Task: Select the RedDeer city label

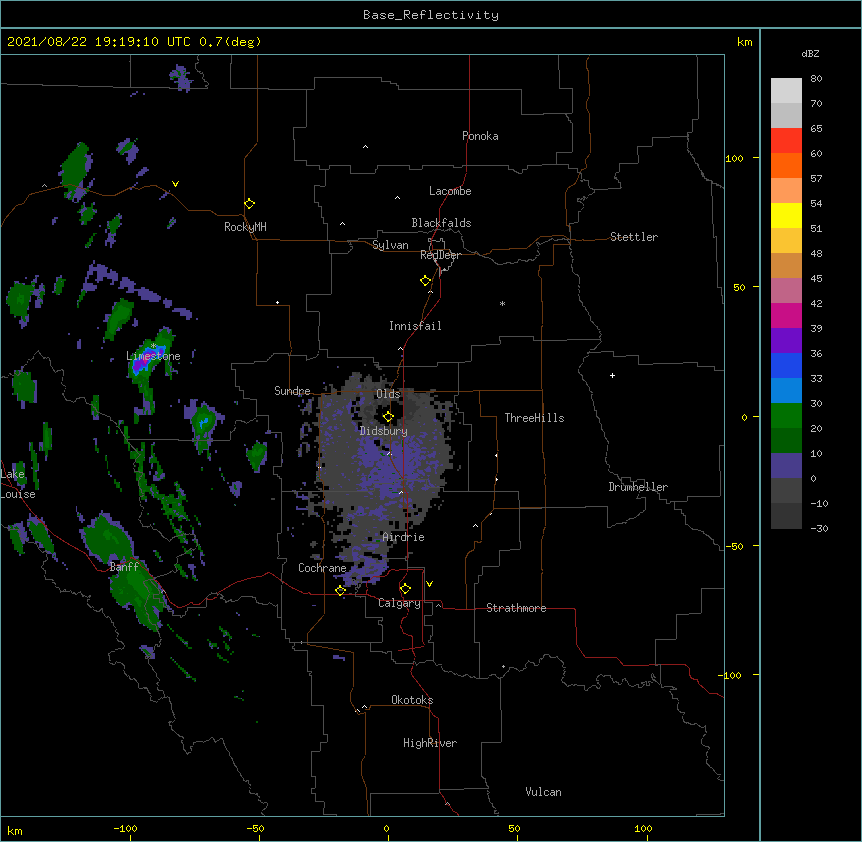Action: coord(440,255)
